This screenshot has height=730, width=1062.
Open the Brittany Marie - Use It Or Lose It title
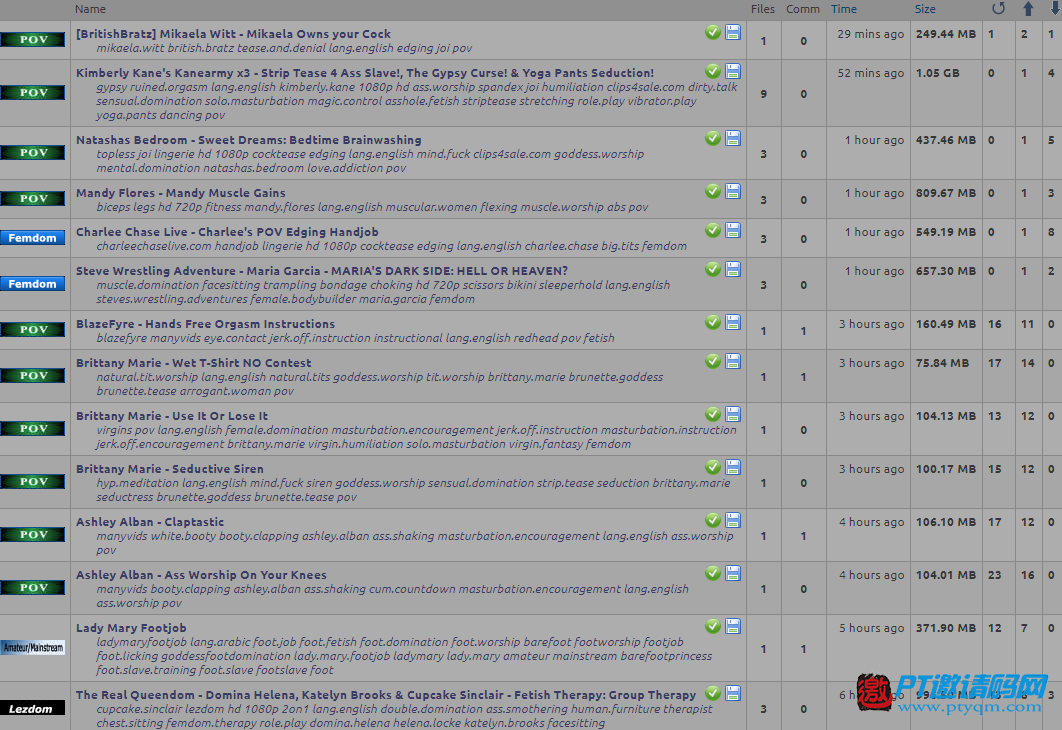[172, 416]
